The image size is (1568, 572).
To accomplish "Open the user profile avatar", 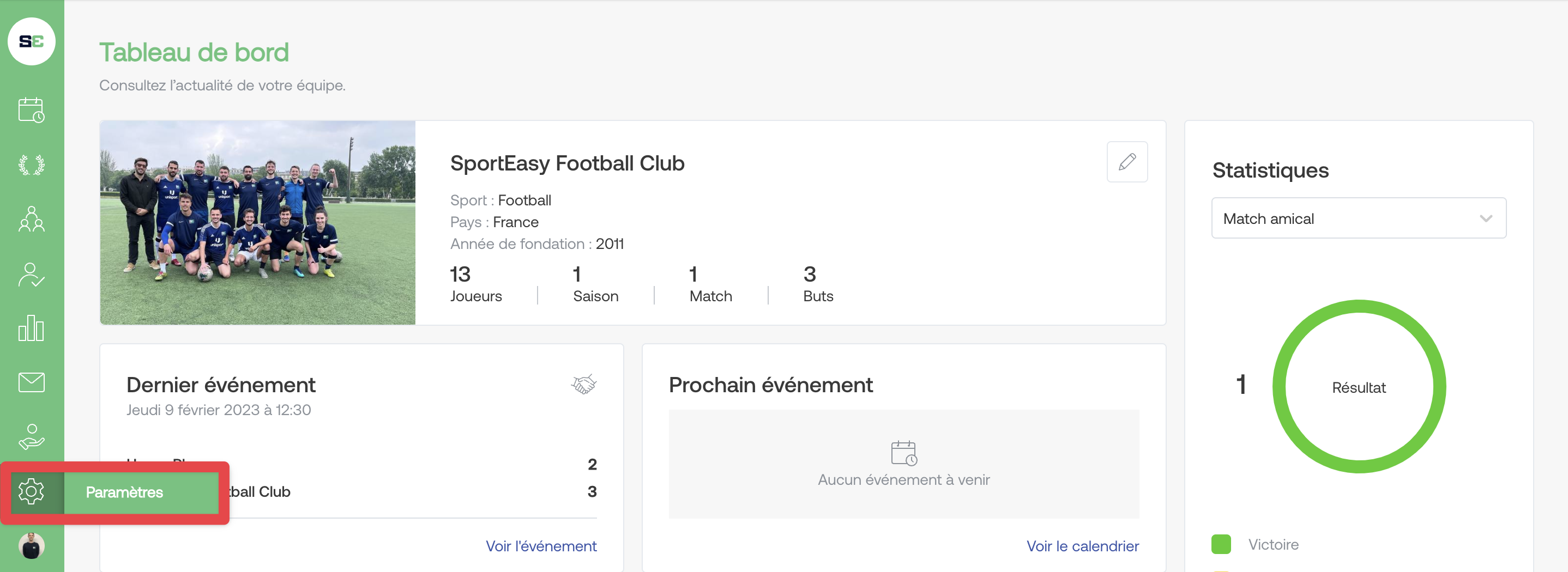I will tap(32, 546).
